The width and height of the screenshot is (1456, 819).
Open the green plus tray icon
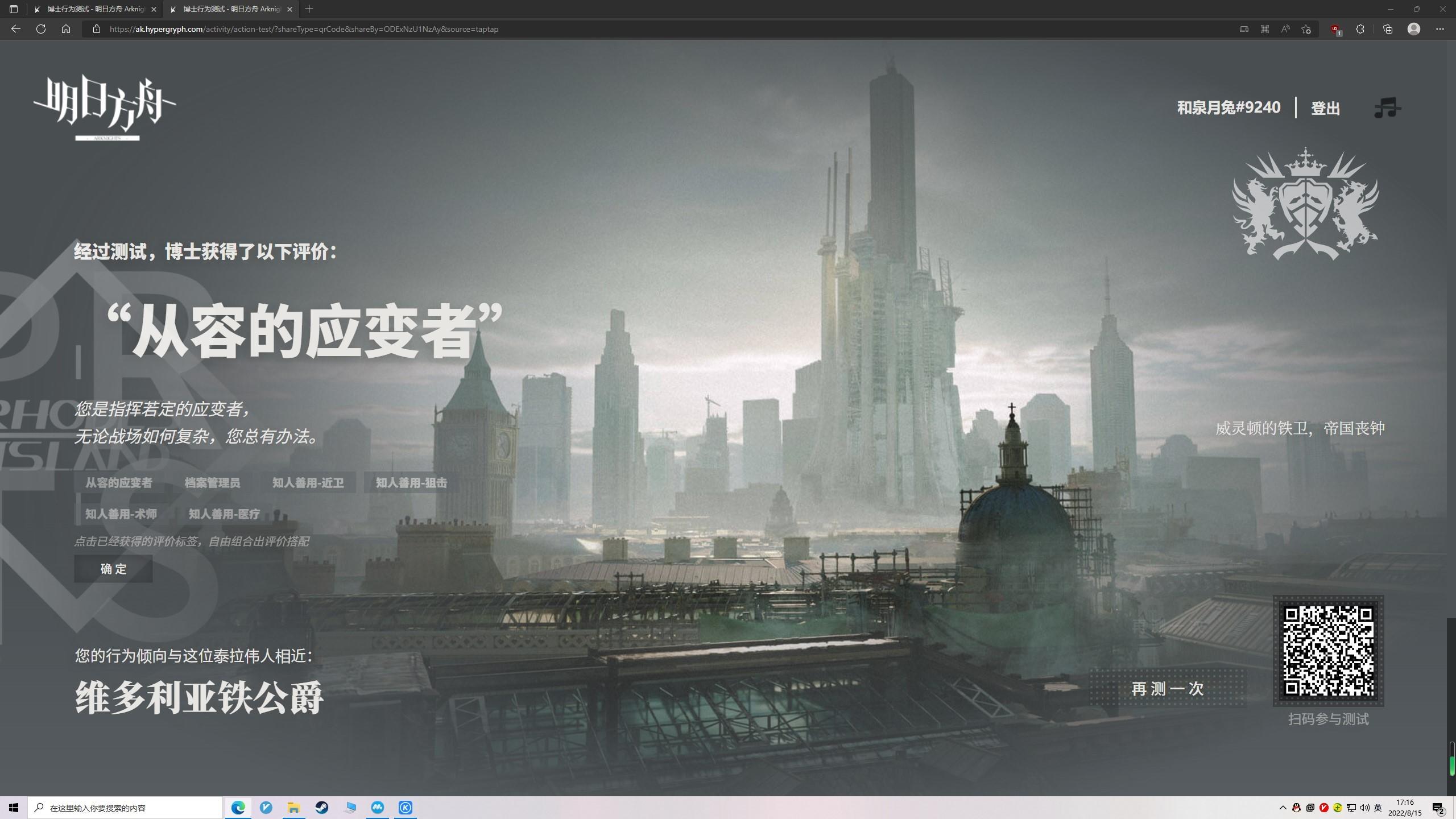[x=1338, y=808]
